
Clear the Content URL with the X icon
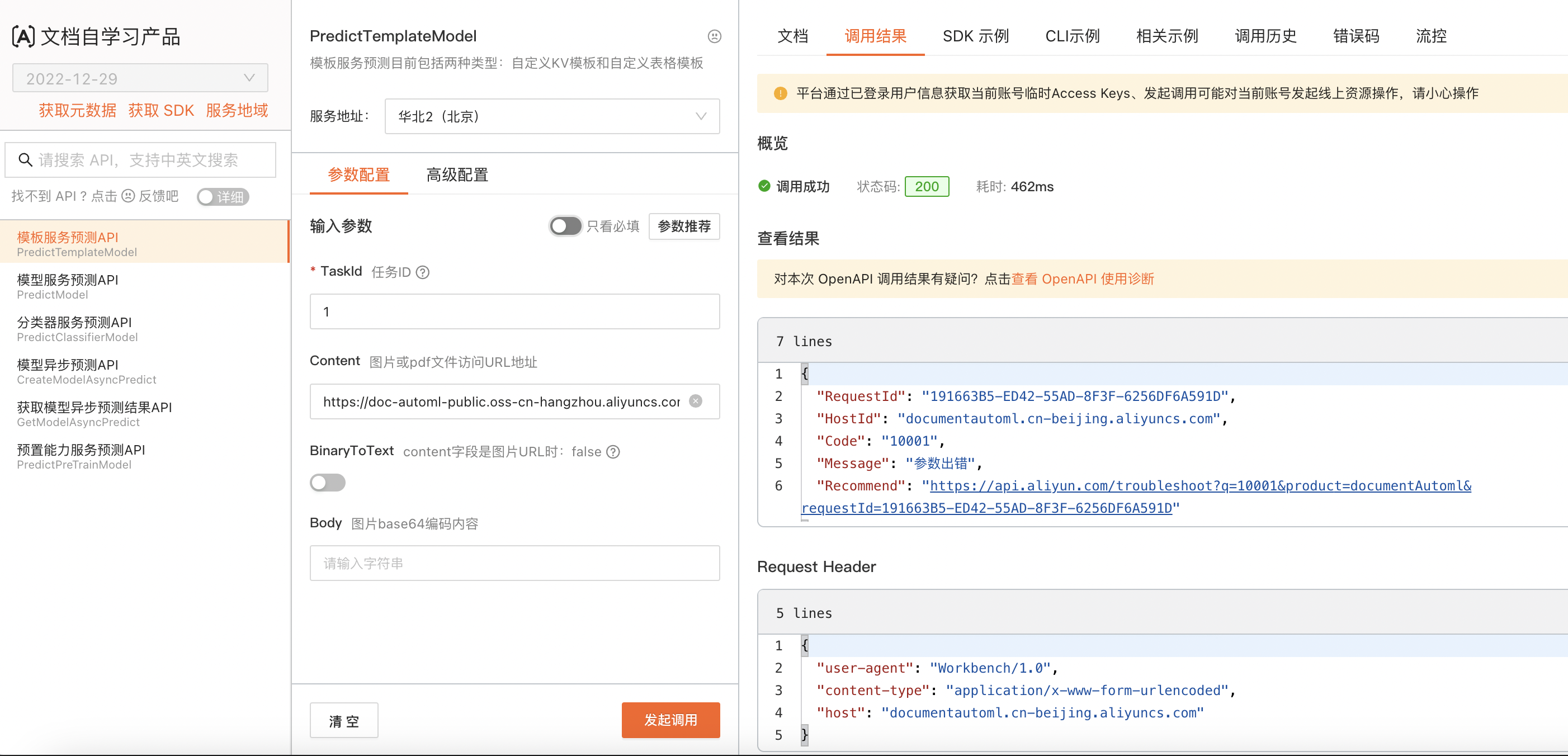tap(696, 401)
